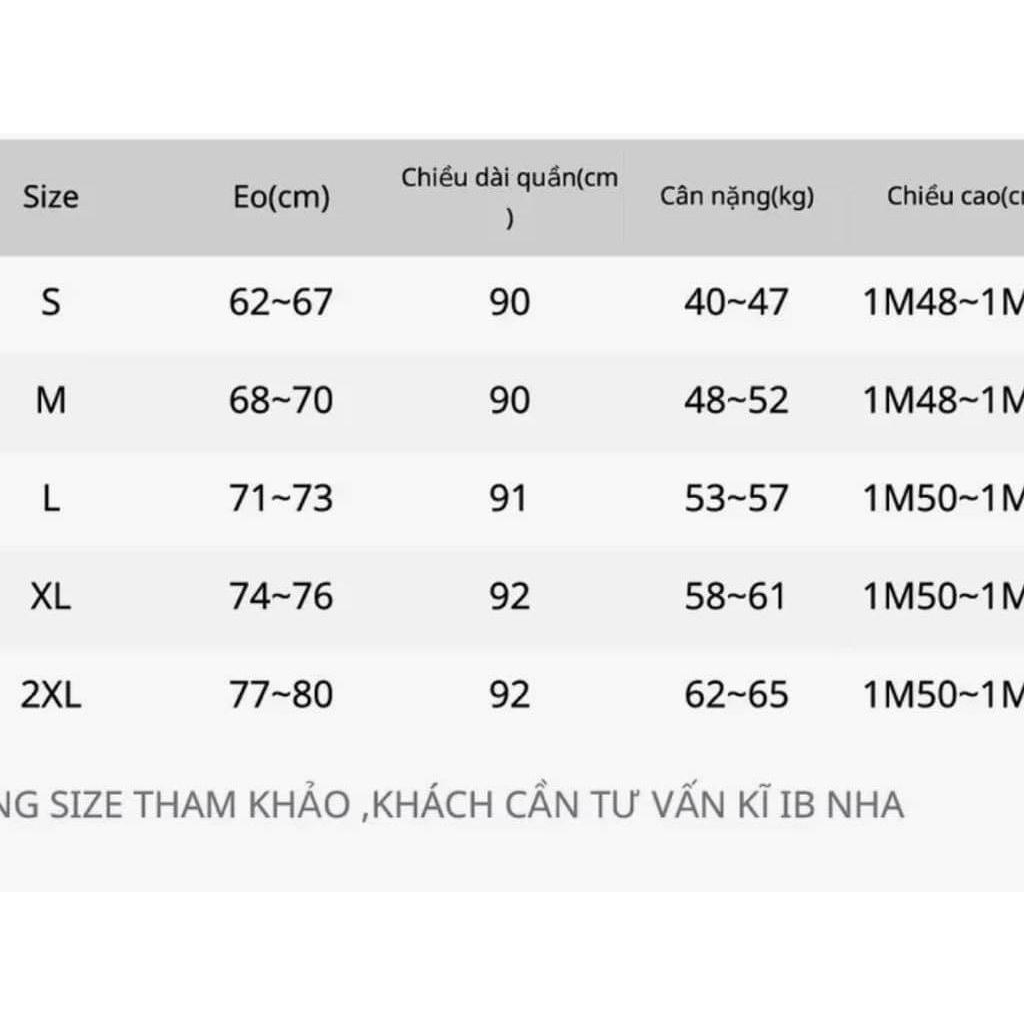The image size is (1024, 1024).
Task: Click the Cân nặng(kg) column header
Action: pyautogui.click(x=737, y=197)
